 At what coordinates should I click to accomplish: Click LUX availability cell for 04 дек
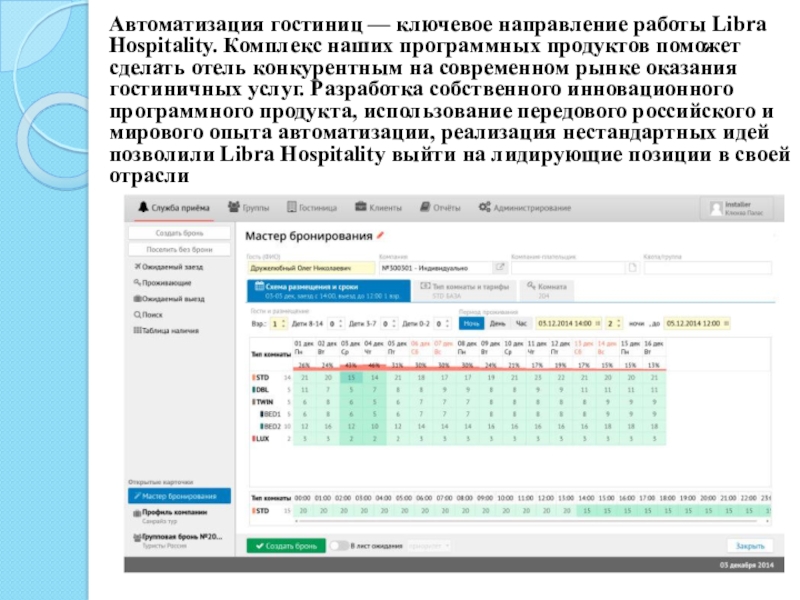[374, 439]
